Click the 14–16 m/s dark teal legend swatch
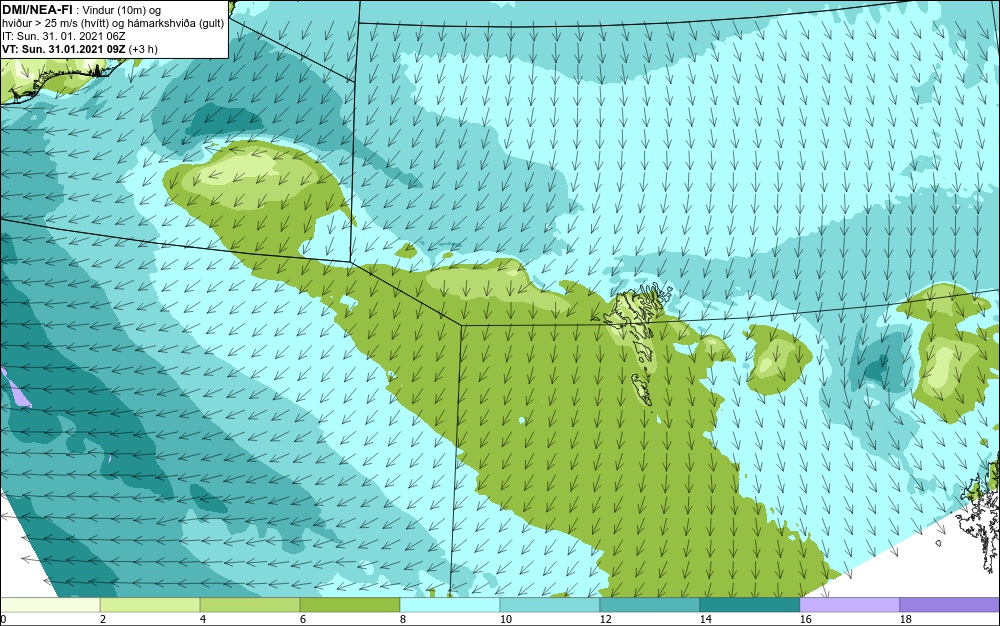The height and width of the screenshot is (626, 1000). pyautogui.click(x=750, y=604)
